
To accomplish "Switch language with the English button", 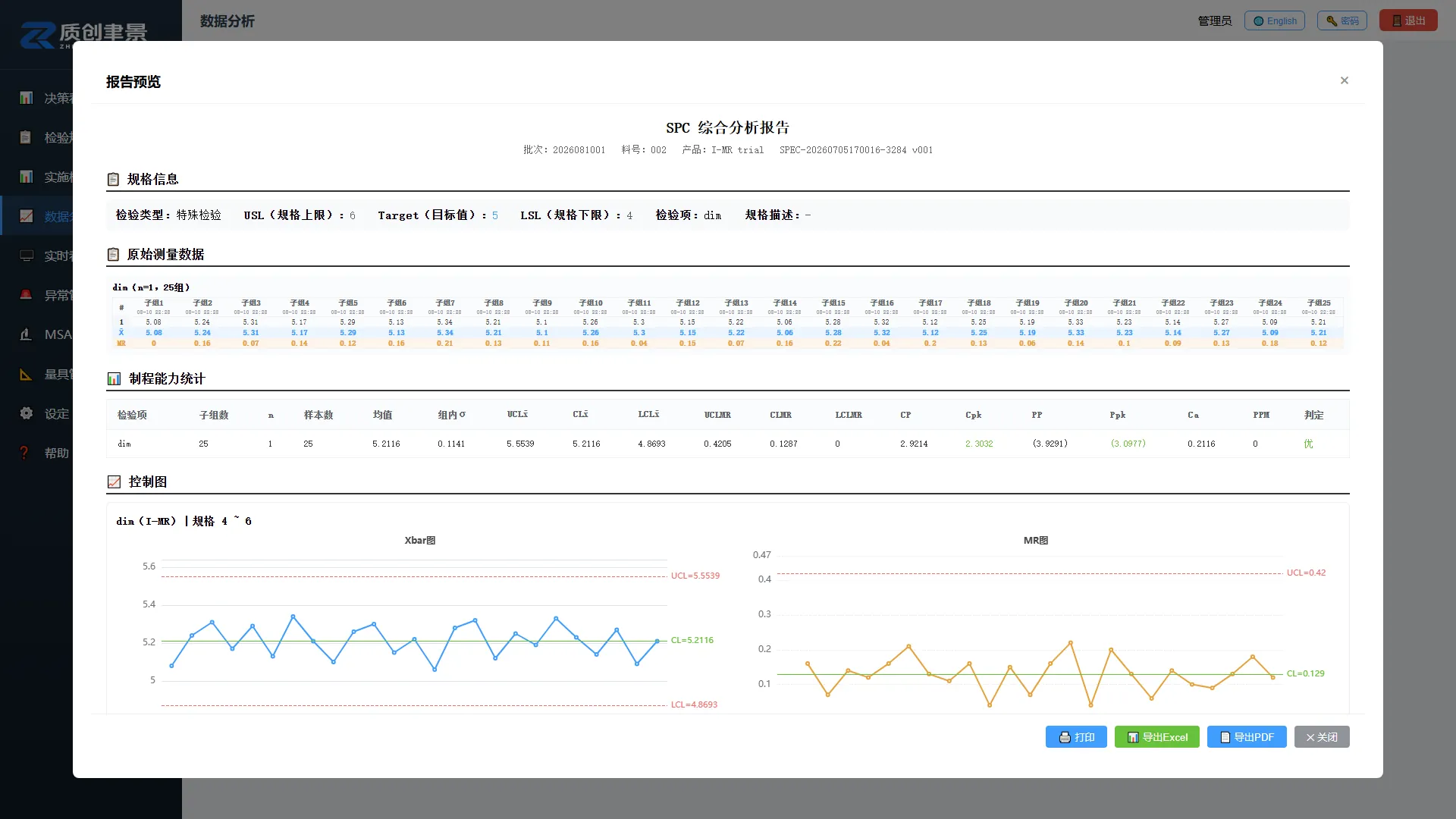I will pos(1275,20).
